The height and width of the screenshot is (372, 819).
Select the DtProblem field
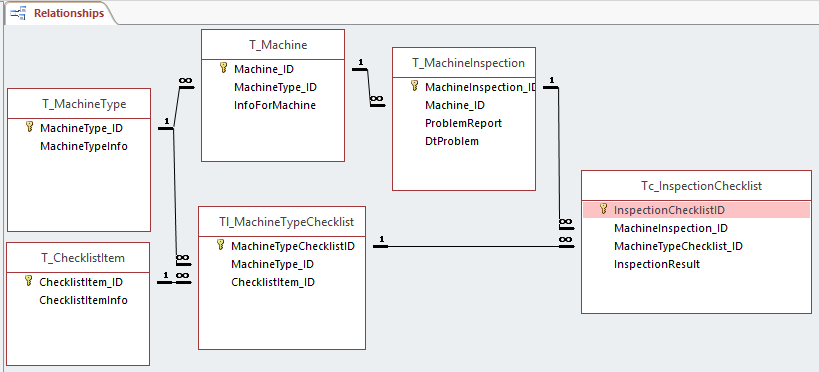click(452, 141)
